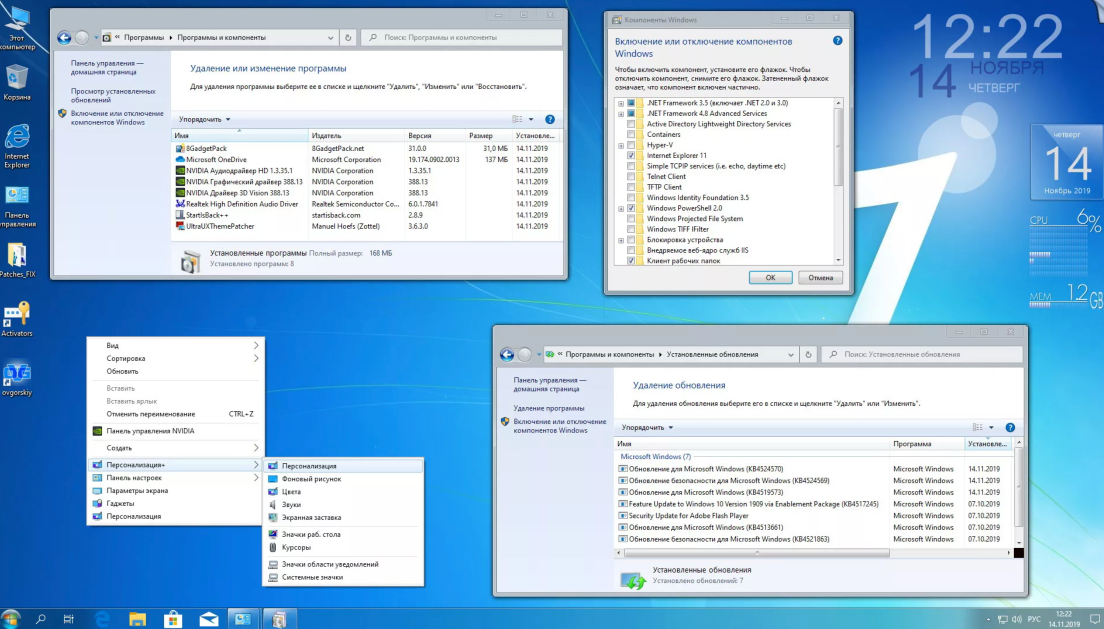1104x629 pixels.
Task: Select the KB4524570 update row
Action: [x=814, y=469]
